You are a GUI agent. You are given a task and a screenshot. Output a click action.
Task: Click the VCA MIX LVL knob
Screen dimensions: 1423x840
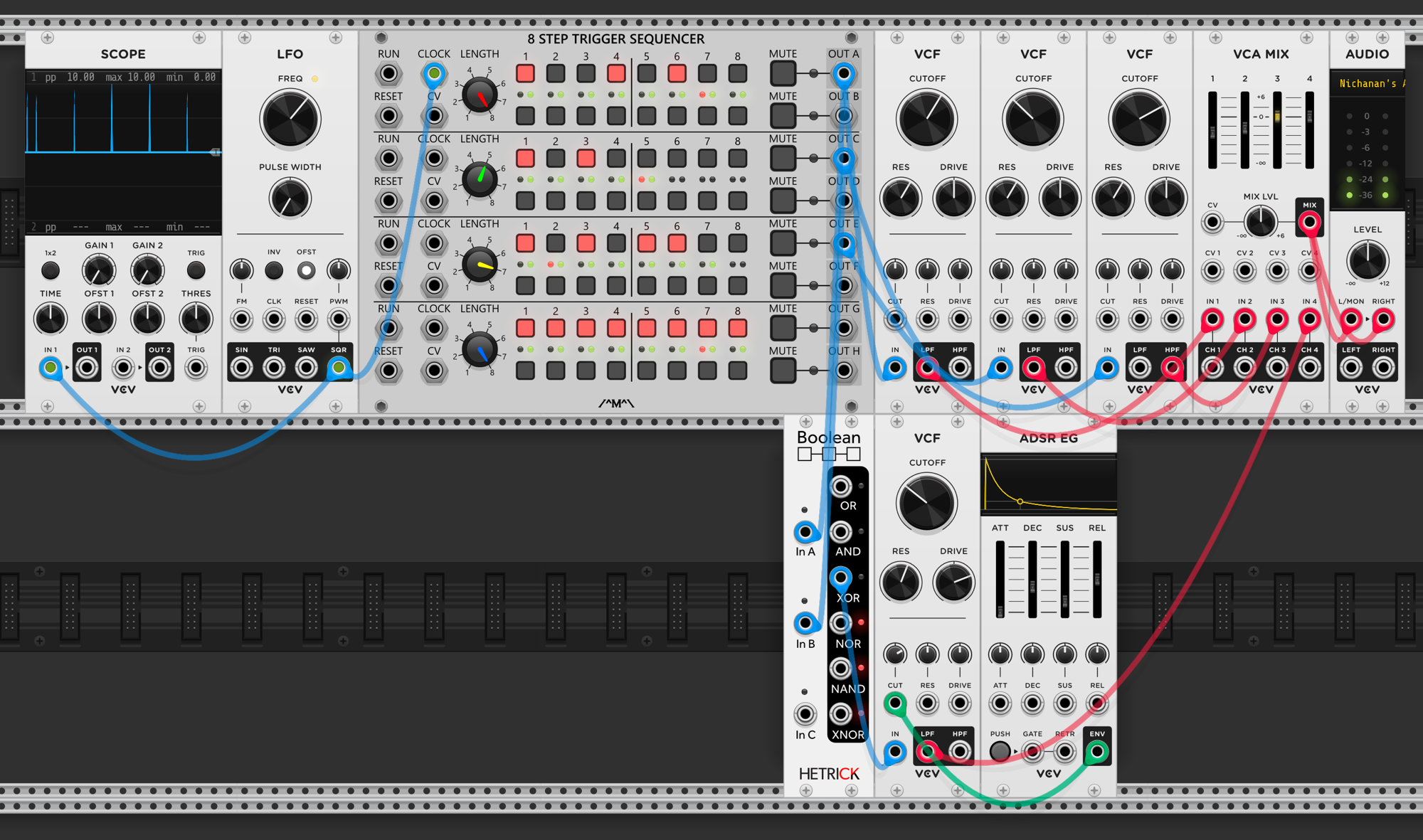pyautogui.click(x=1261, y=223)
